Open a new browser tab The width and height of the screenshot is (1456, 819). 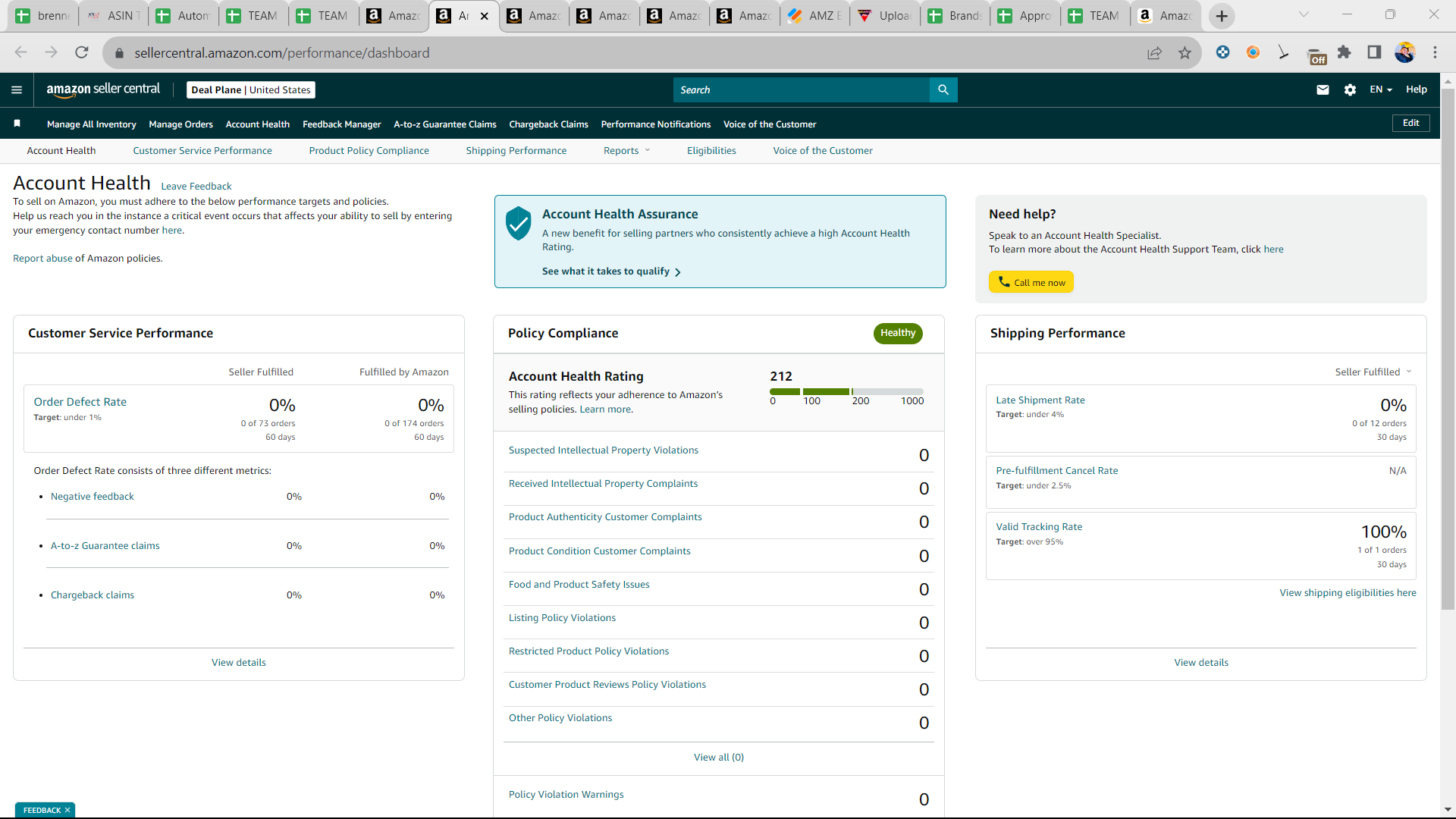(x=1222, y=16)
